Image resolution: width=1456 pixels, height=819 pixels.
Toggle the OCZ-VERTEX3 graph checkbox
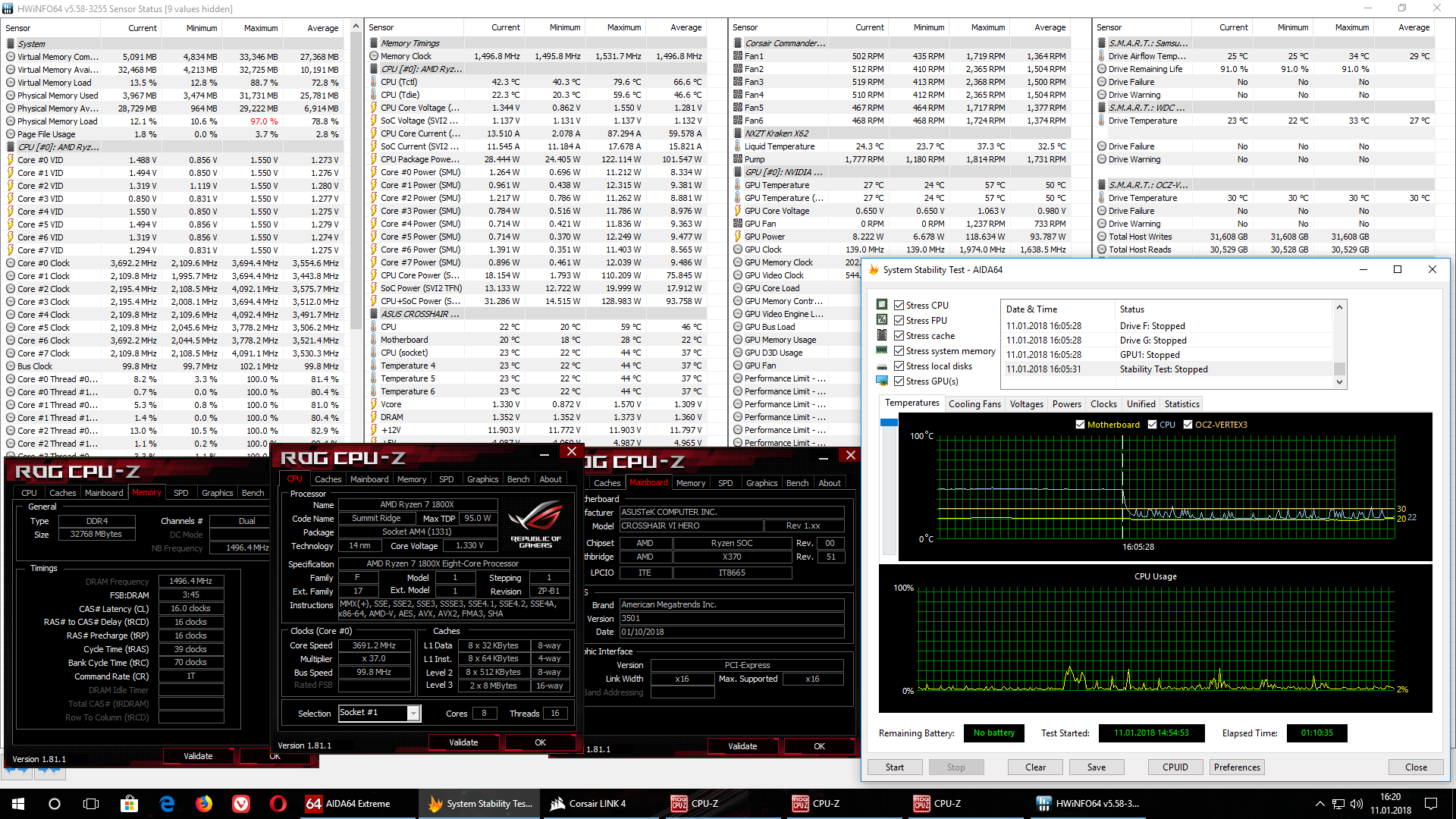pos(1188,425)
